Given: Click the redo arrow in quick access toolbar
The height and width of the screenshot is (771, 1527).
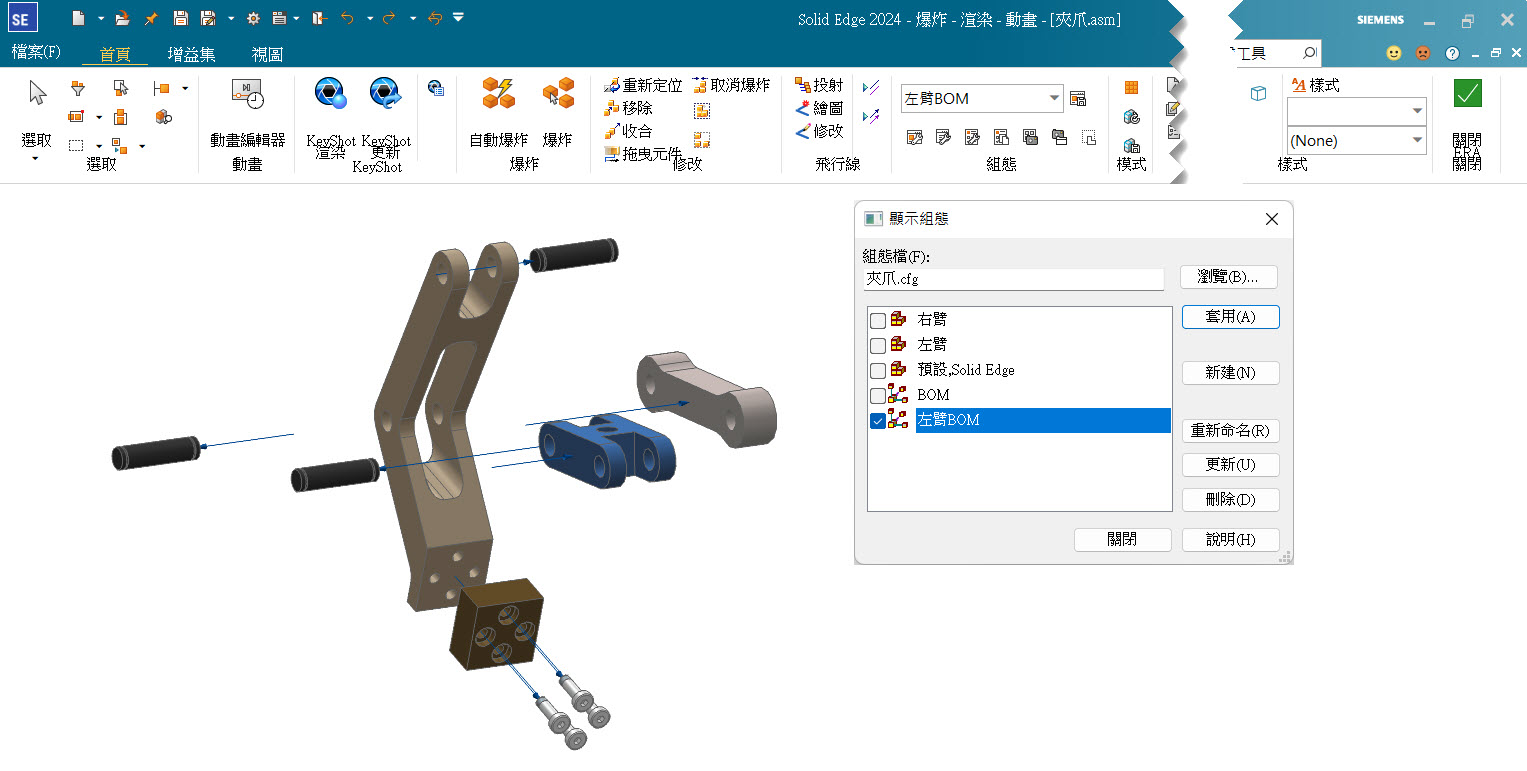Looking at the screenshot, I should 390,18.
